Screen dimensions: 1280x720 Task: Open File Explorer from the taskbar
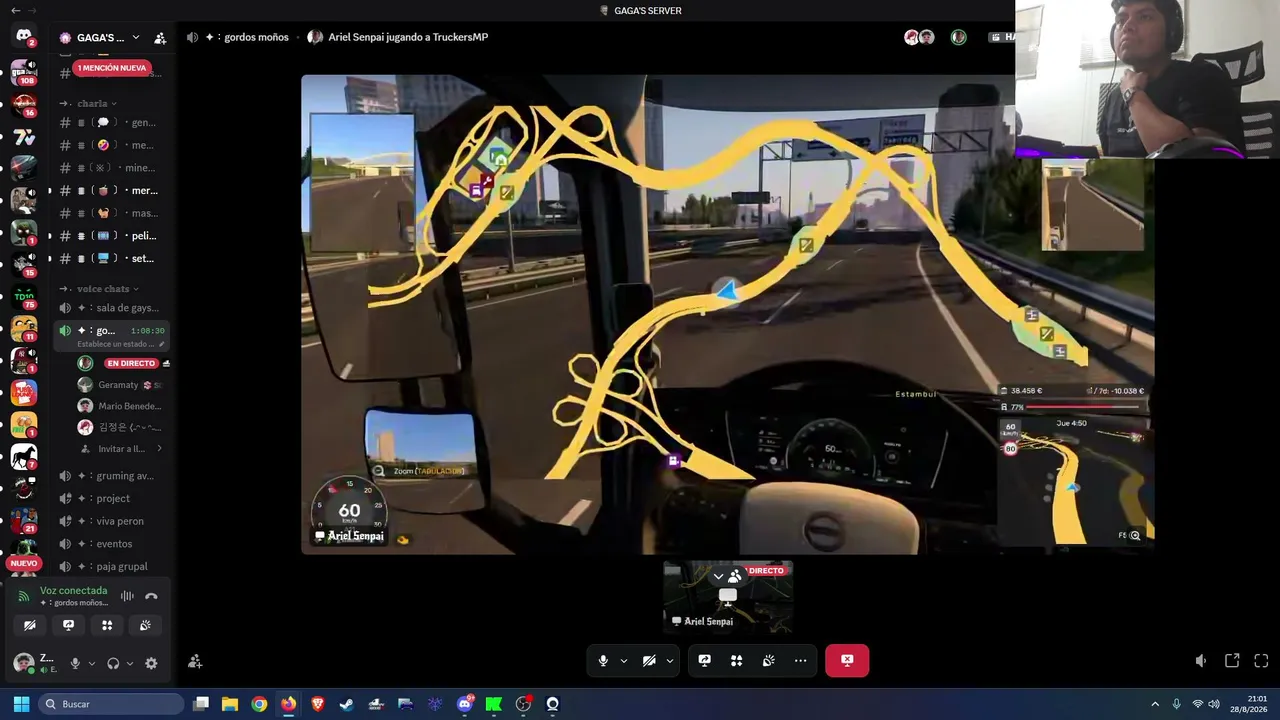coord(230,704)
